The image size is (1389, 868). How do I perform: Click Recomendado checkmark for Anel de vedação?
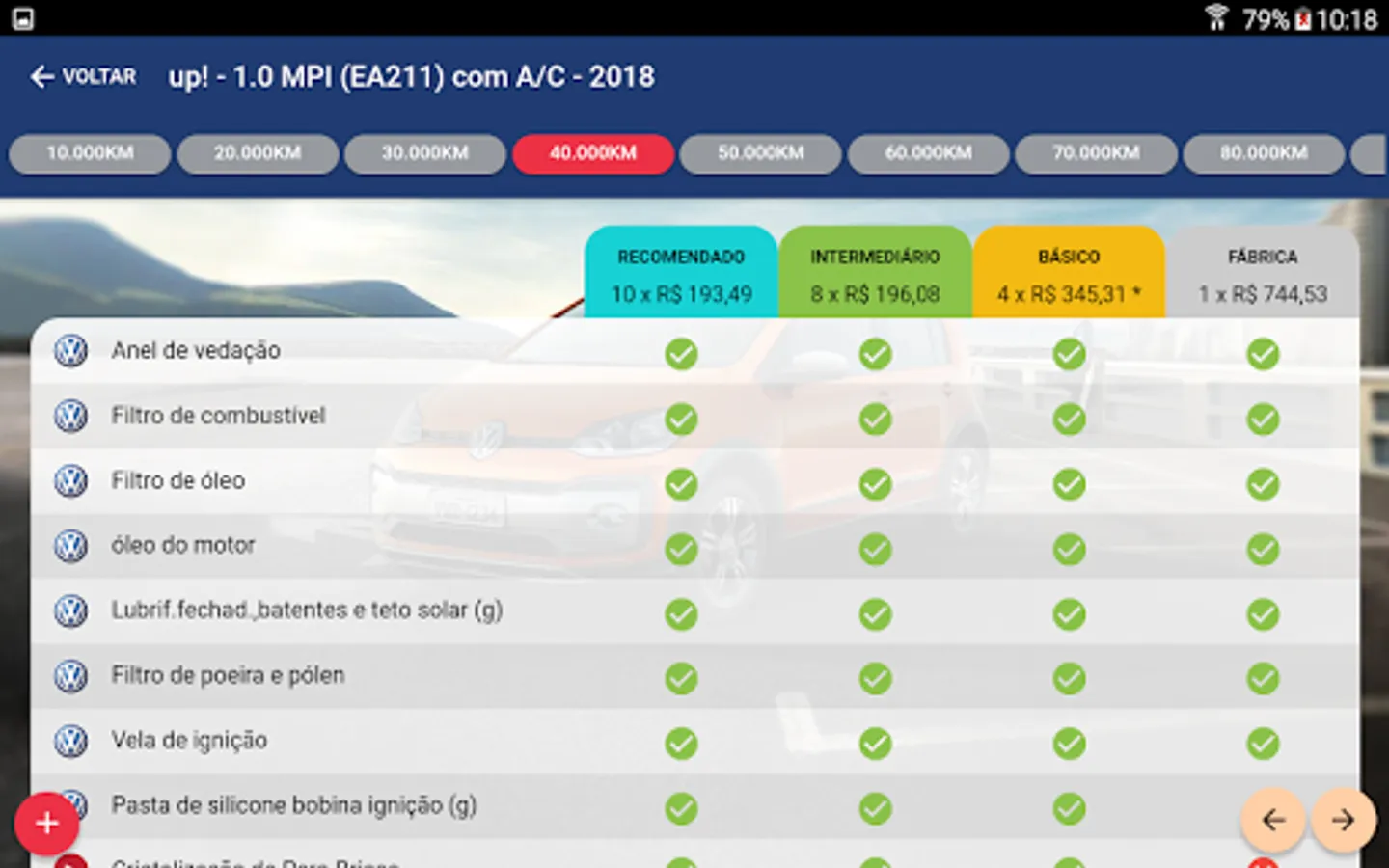(681, 354)
